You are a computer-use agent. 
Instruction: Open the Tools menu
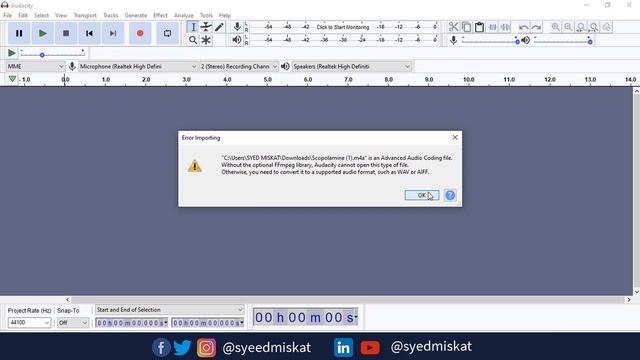point(206,15)
